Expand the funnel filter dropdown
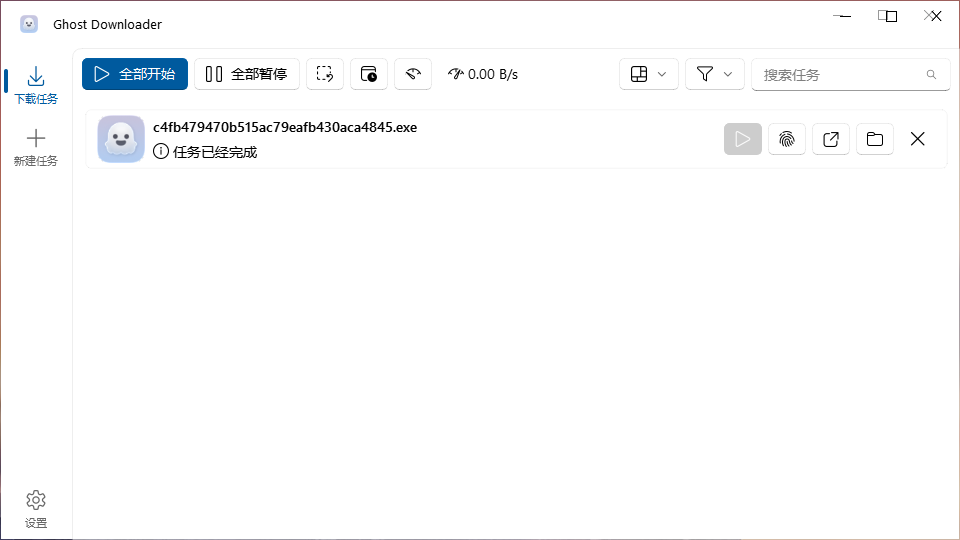 click(x=715, y=74)
